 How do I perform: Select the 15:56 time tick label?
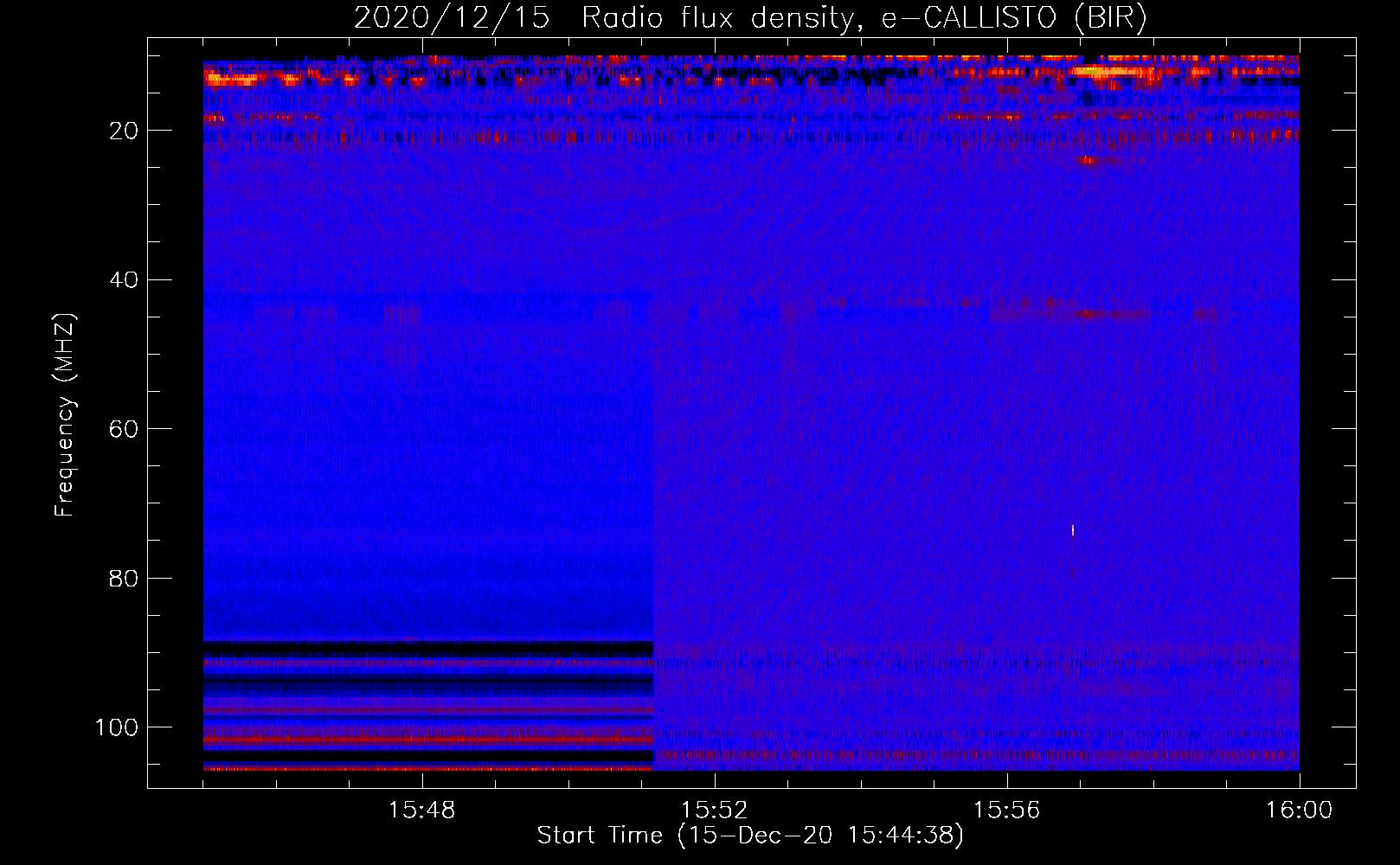[1006, 811]
